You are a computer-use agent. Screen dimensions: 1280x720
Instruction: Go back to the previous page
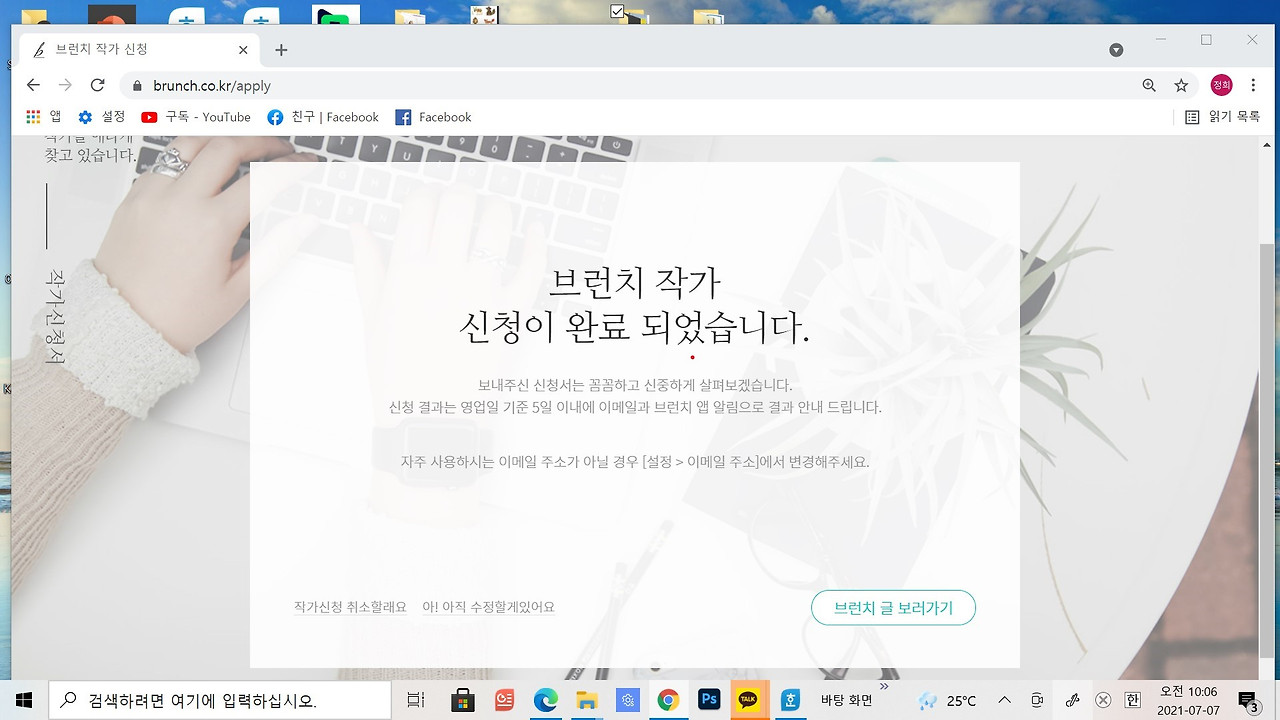tap(33, 85)
